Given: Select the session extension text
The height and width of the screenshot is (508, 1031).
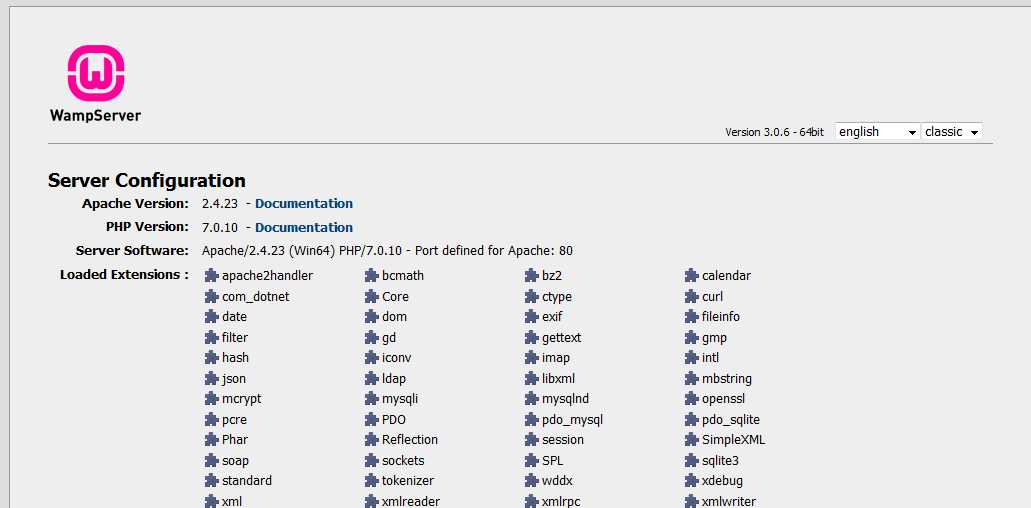Looking at the screenshot, I should pyautogui.click(x=563, y=440).
